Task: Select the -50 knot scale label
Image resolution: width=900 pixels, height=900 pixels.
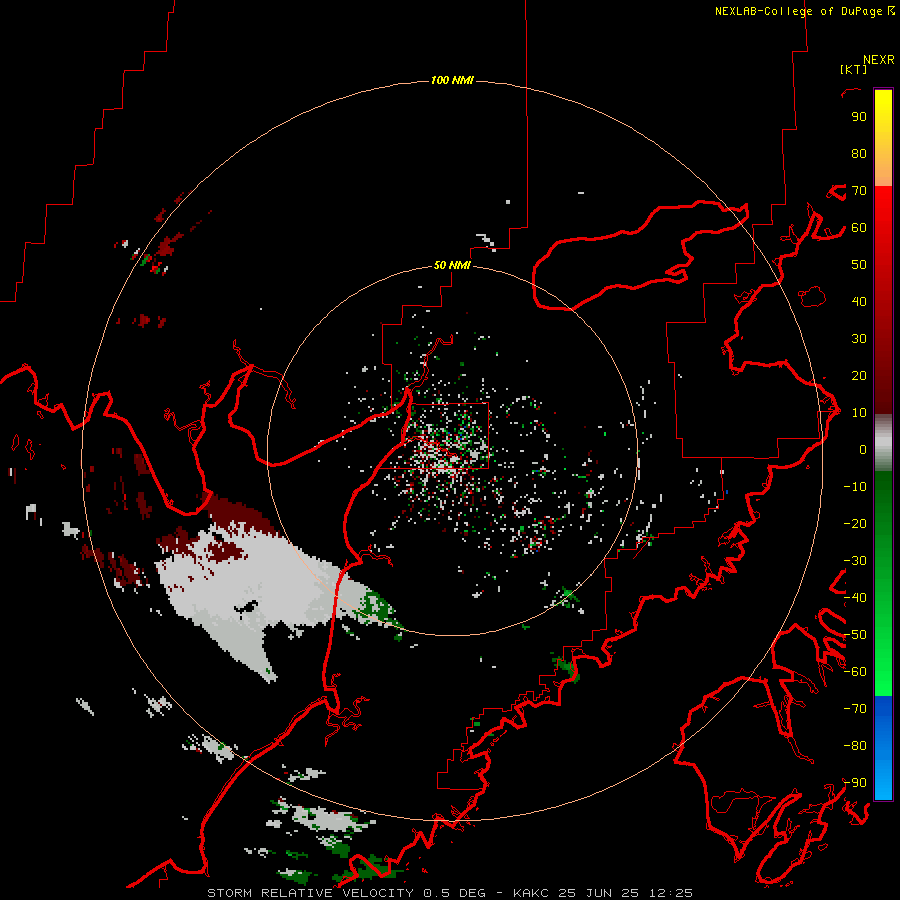Action: point(855,635)
